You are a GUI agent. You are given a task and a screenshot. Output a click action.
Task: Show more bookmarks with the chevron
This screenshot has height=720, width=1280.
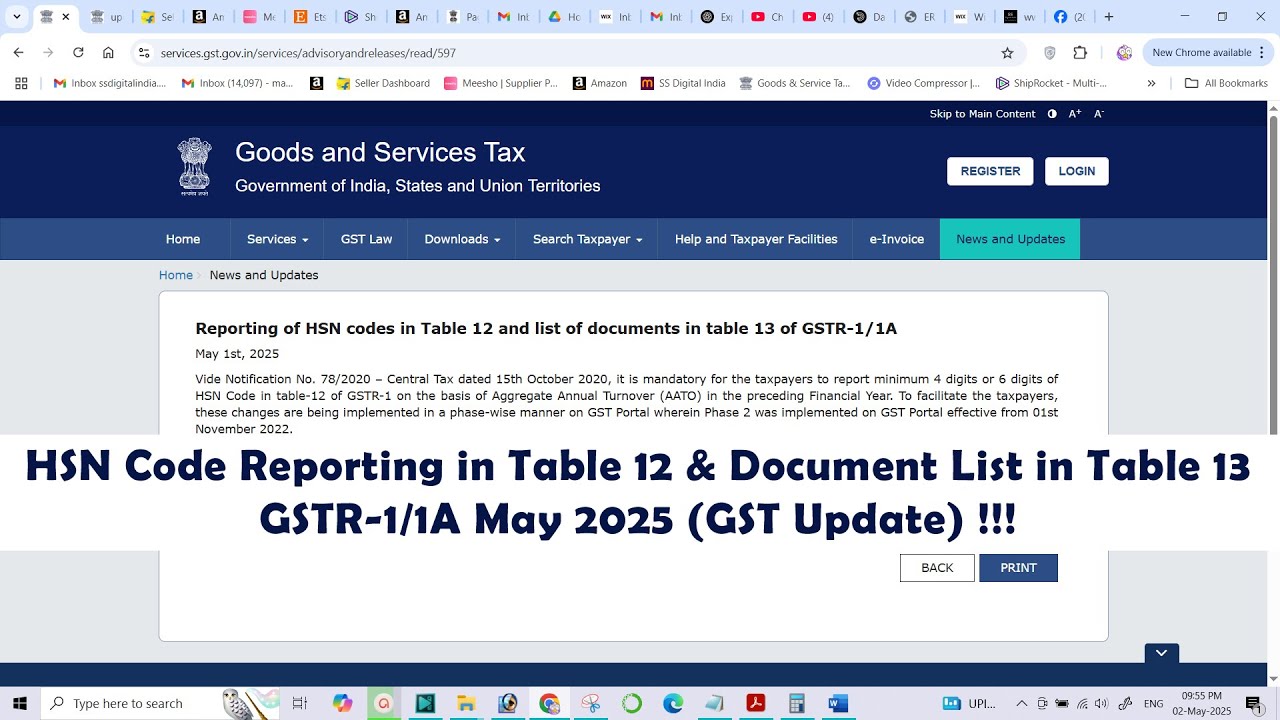tap(1151, 83)
